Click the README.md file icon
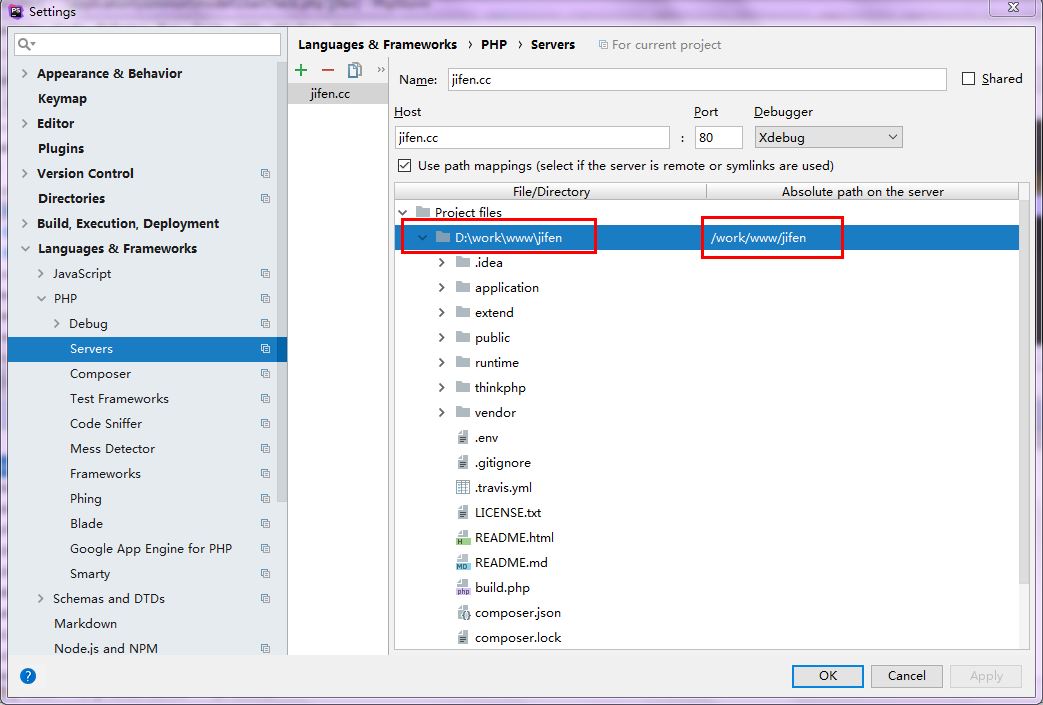The image size is (1043, 705). (x=463, y=563)
